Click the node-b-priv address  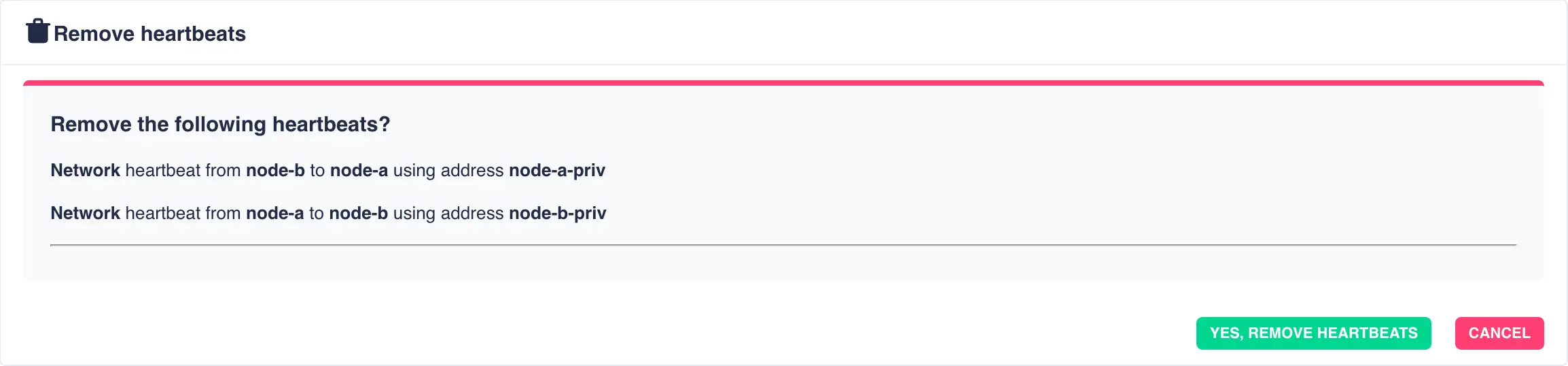click(558, 213)
